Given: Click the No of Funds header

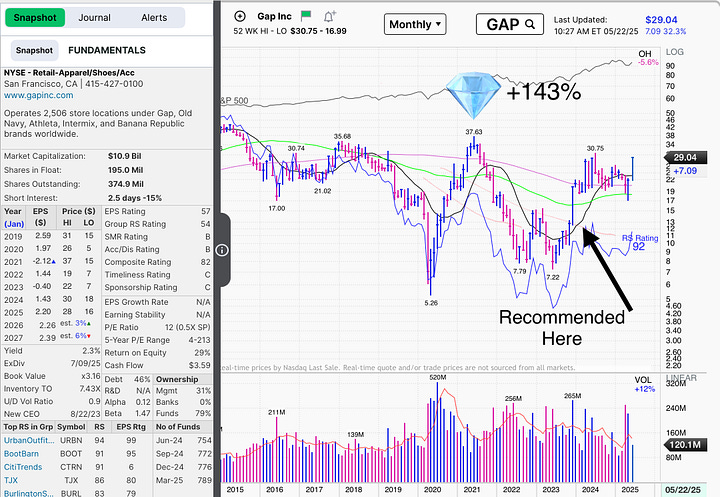Looking at the screenshot, I should (x=178, y=427).
